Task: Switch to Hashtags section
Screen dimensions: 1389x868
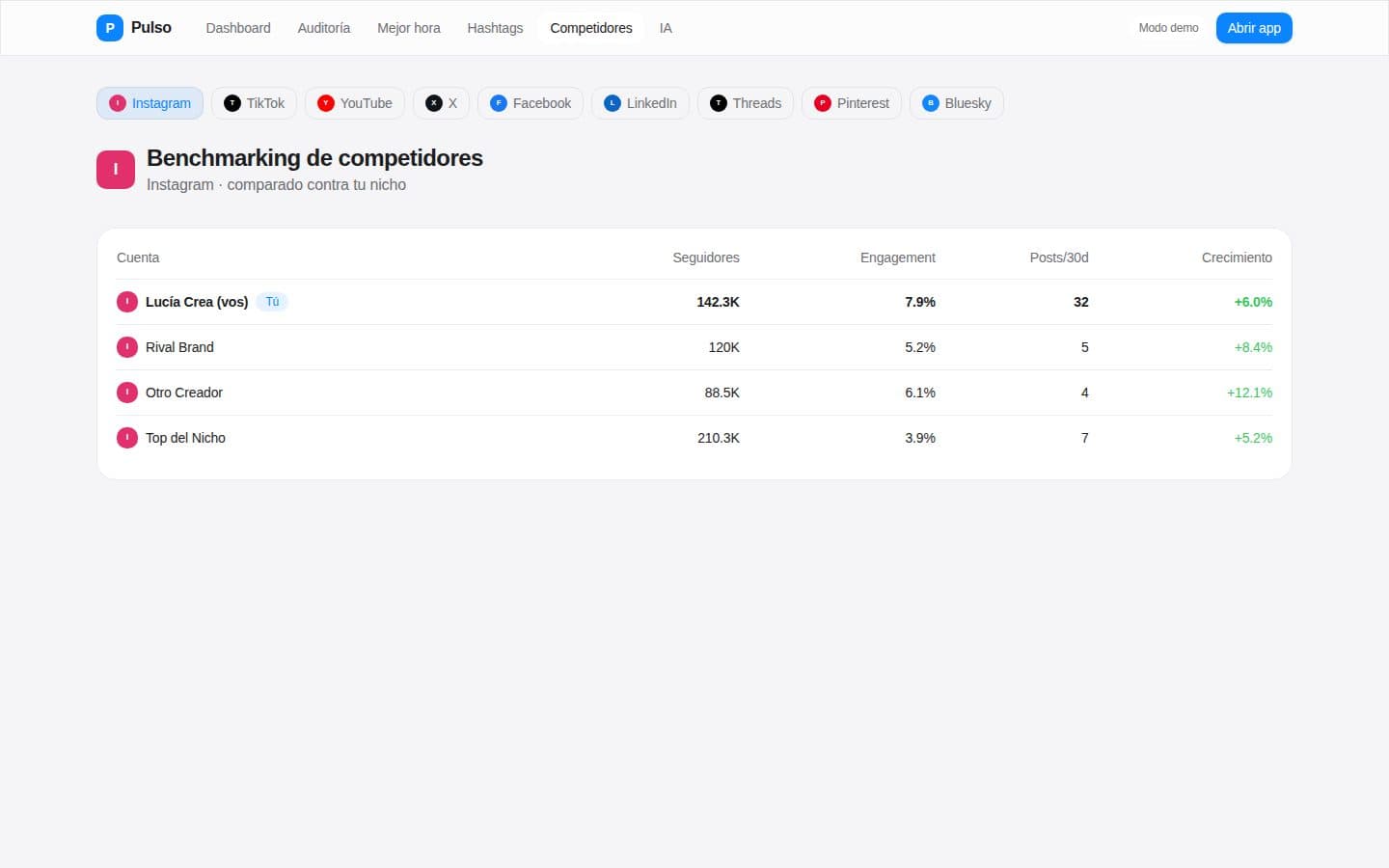Action: pyautogui.click(x=495, y=28)
